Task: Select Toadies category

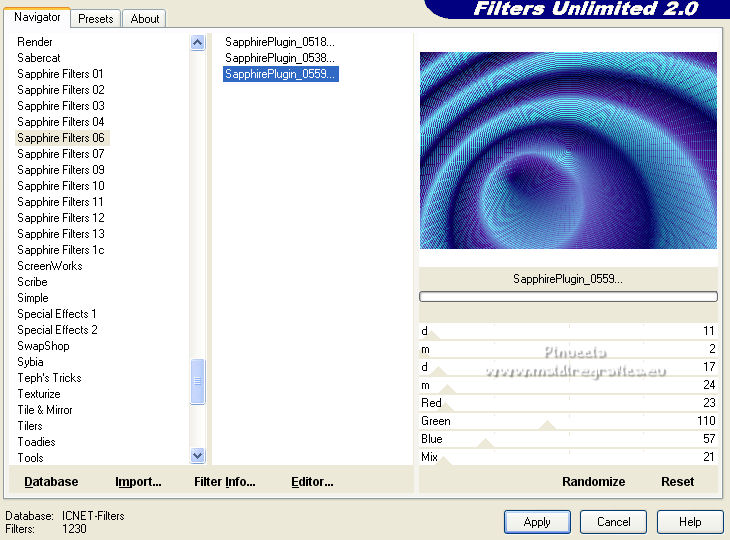Action: click(x=36, y=442)
